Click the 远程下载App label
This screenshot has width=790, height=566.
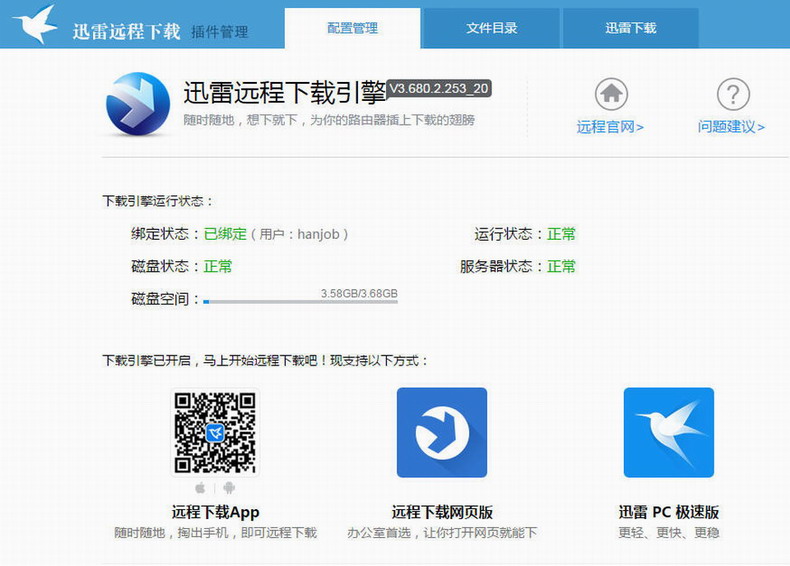click(x=215, y=512)
